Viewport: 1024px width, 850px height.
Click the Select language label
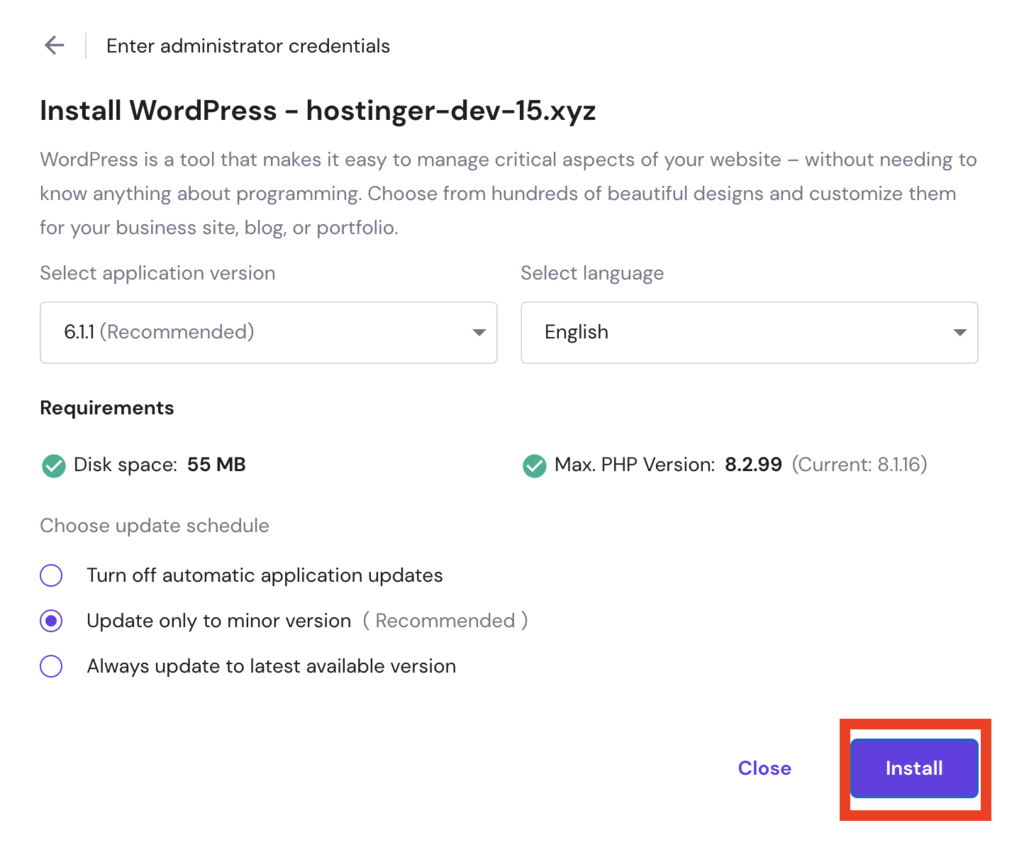coord(592,273)
